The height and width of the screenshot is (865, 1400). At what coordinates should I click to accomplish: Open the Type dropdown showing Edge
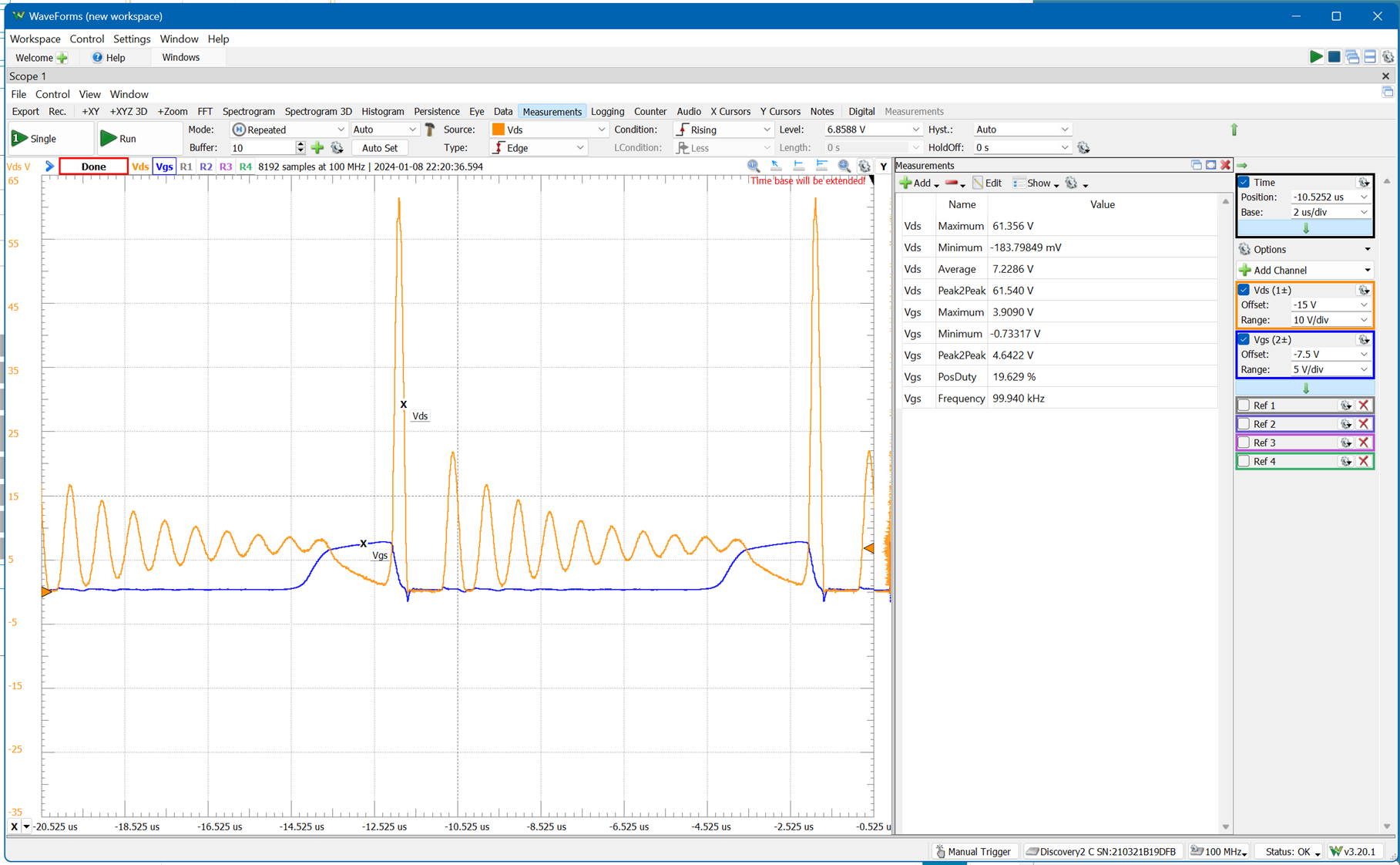pyautogui.click(x=539, y=148)
